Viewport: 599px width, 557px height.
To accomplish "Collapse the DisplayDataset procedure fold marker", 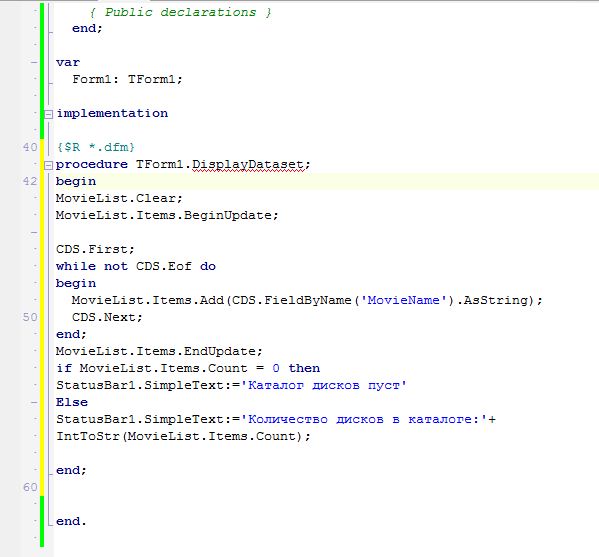I will pyautogui.click(x=49, y=165).
